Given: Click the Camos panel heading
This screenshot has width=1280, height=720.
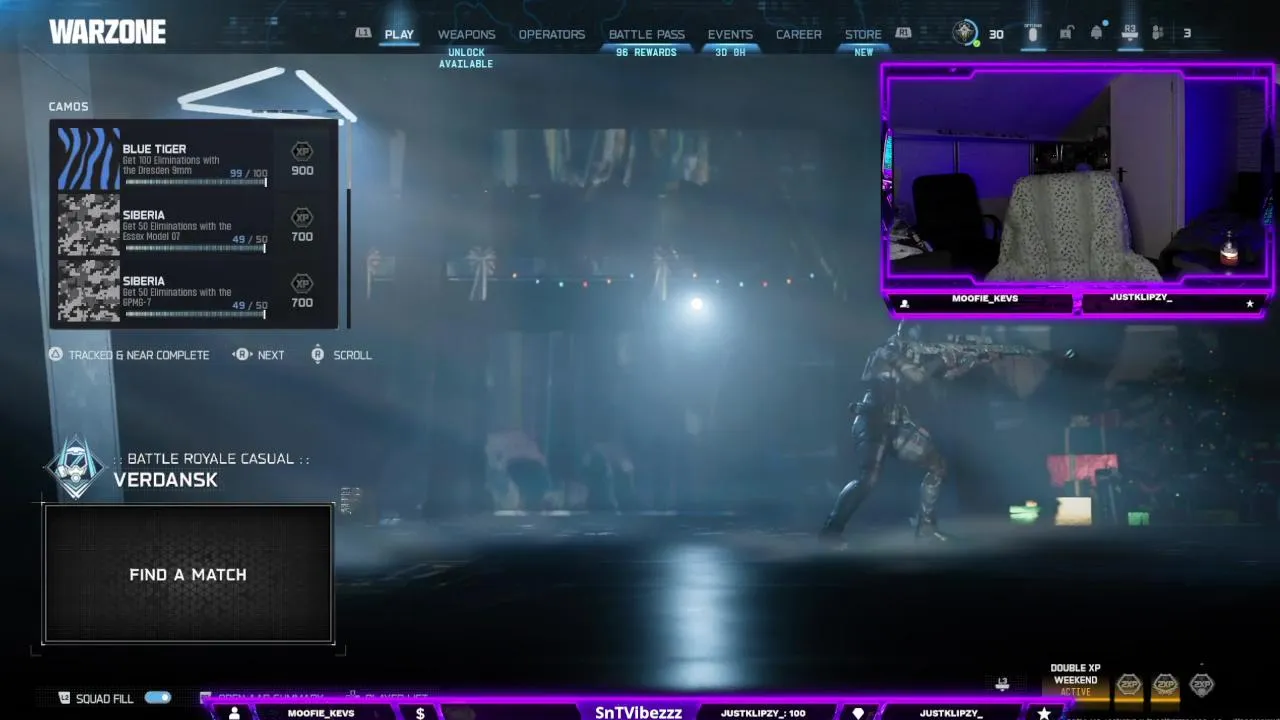Looking at the screenshot, I should click(x=69, y=106).
